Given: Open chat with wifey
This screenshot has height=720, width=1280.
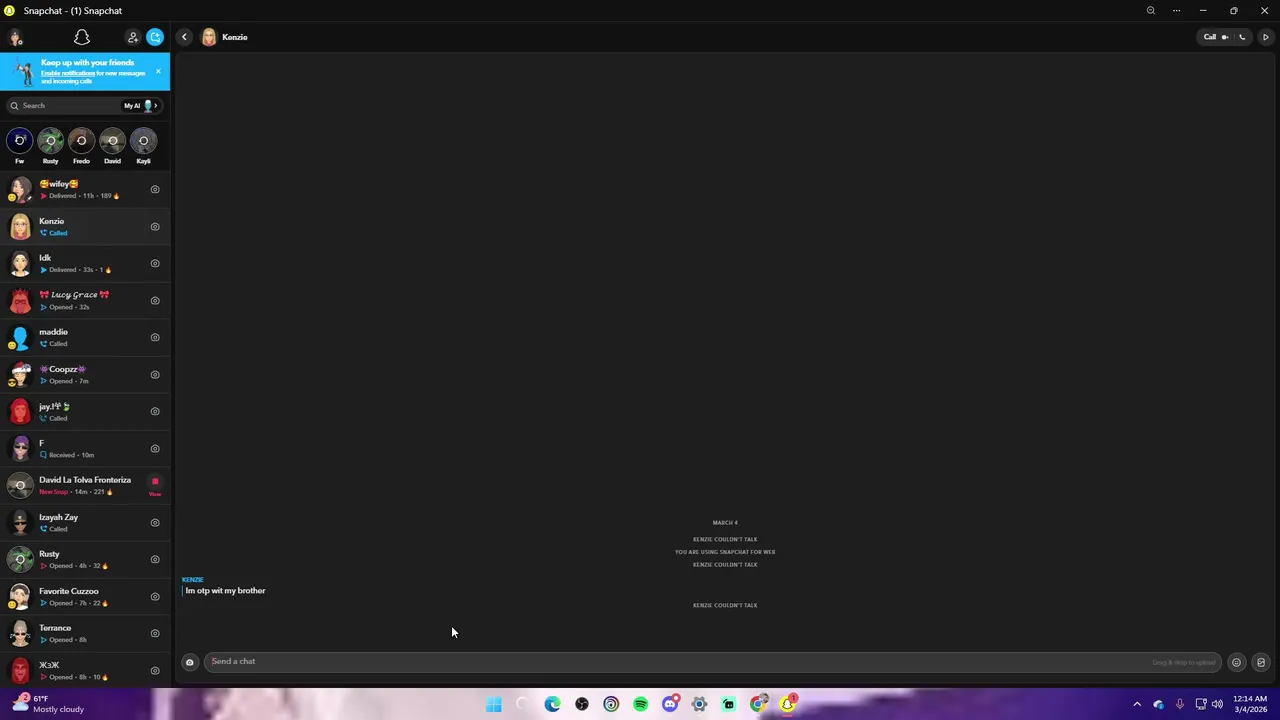Looking at the screenshot, I should click(x=85, y=189).
